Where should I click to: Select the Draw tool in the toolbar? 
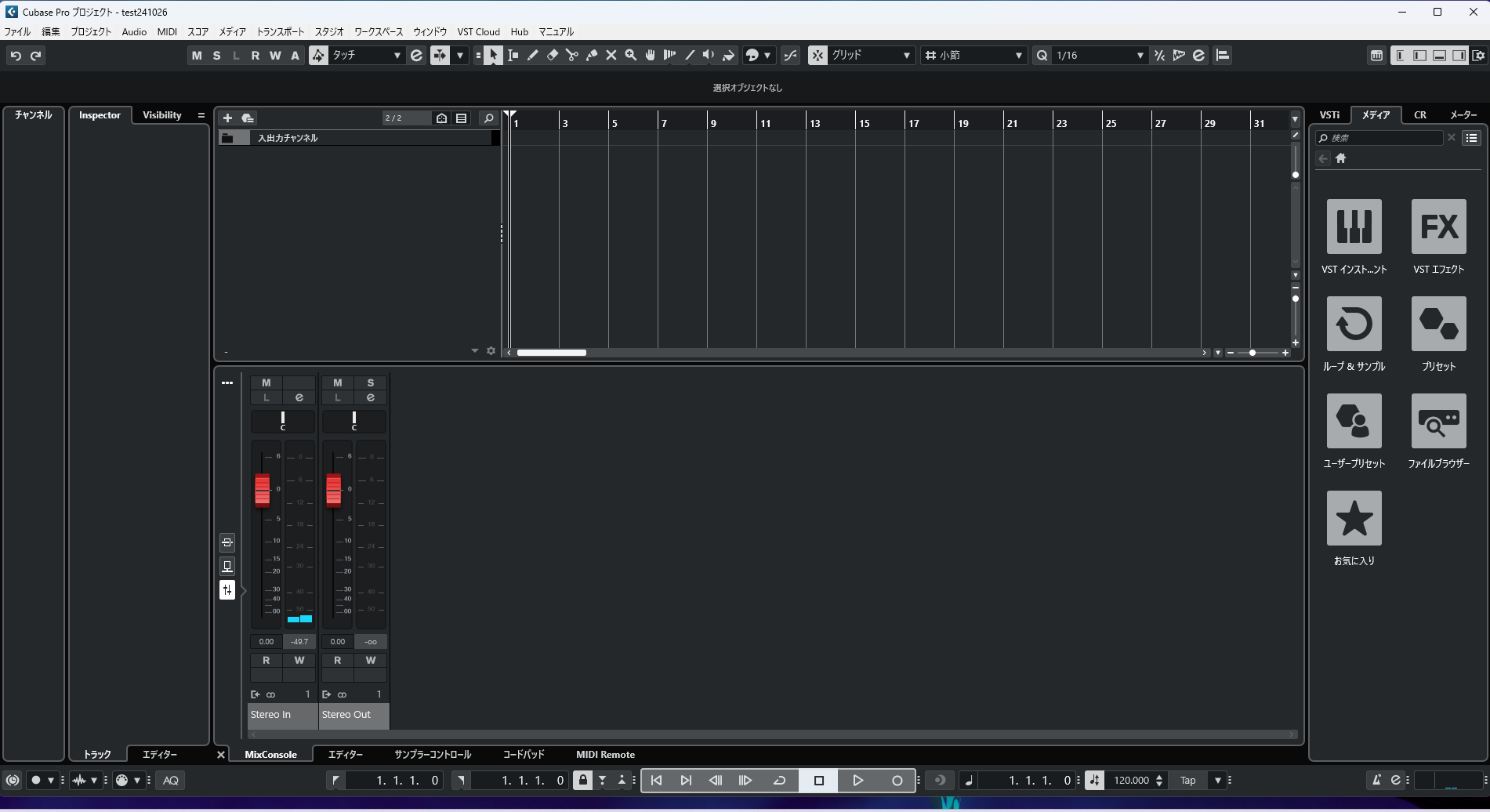[533, 55]
